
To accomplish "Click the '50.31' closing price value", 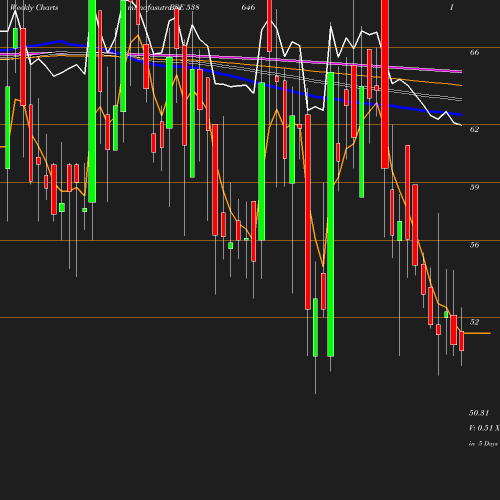I will pos(479,413).
